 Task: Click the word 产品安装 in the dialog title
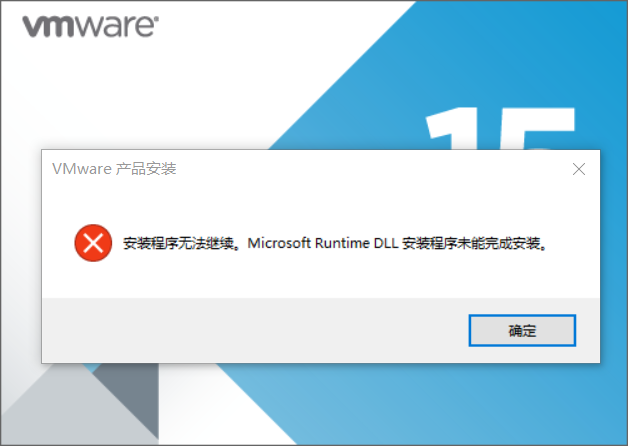[147, 169]
